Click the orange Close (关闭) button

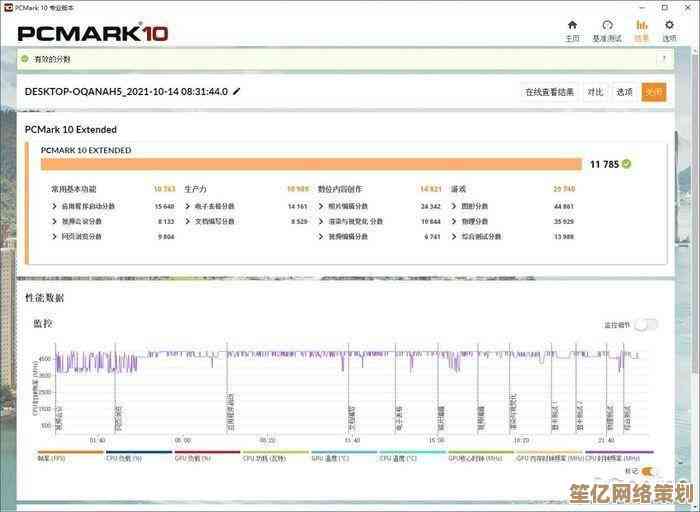(x=654, y=92)
